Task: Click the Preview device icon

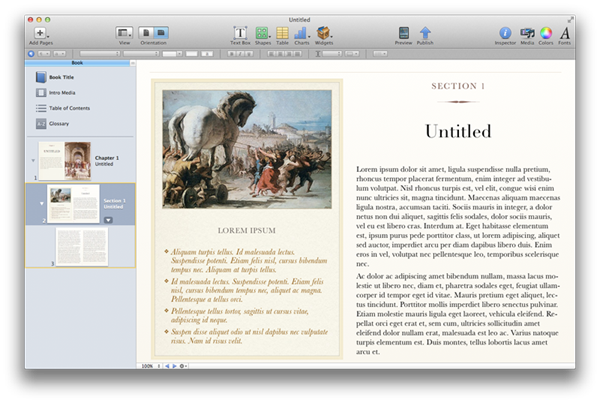Action: [x=404, y=33]
